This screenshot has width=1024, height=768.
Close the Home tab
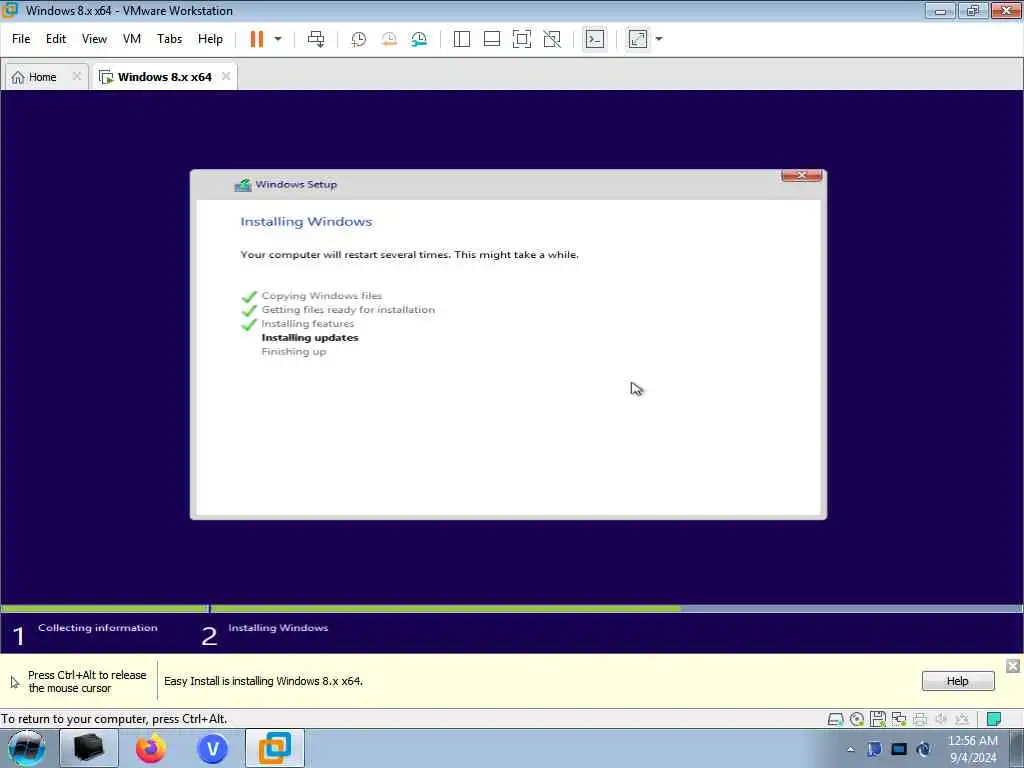coord(76,76)
